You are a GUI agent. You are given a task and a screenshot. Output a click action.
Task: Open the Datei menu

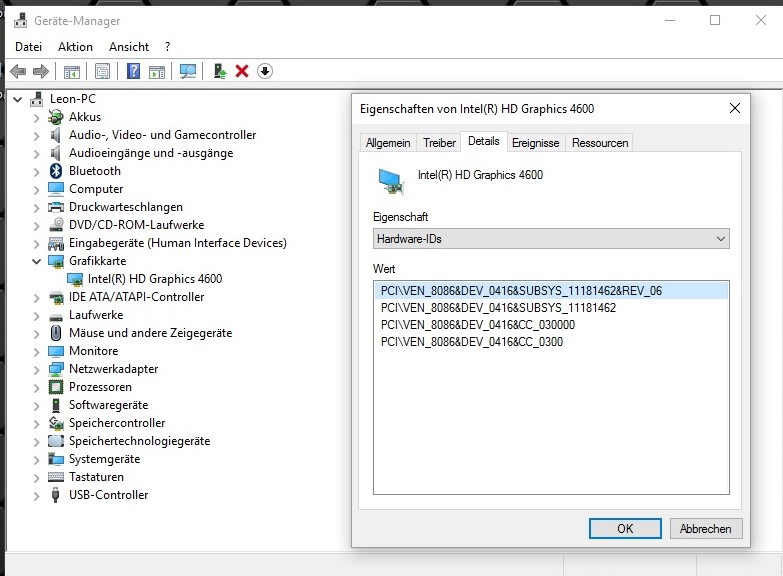click(x=28, y=47)
